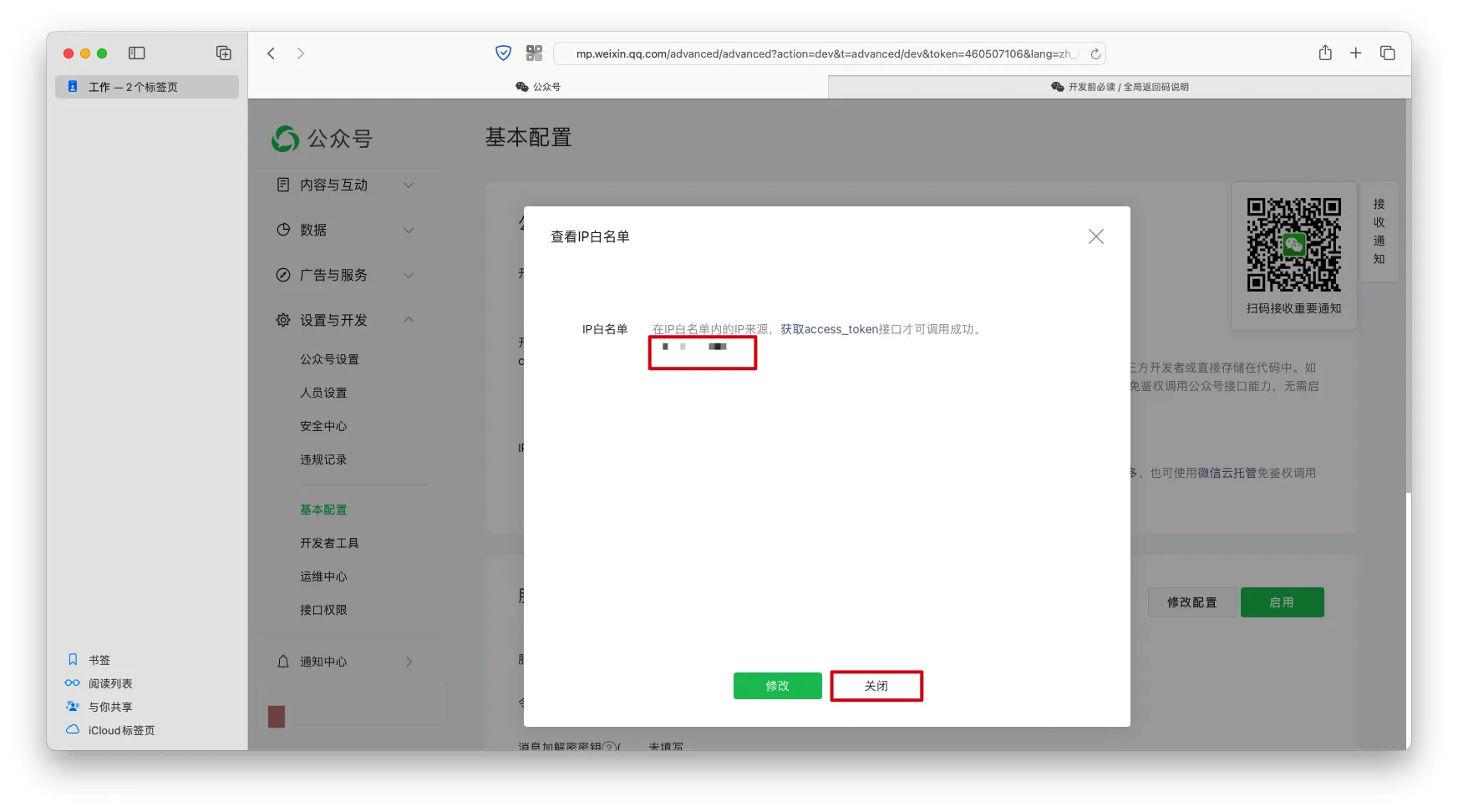Show the tab overview icon

pos(1387,53)
